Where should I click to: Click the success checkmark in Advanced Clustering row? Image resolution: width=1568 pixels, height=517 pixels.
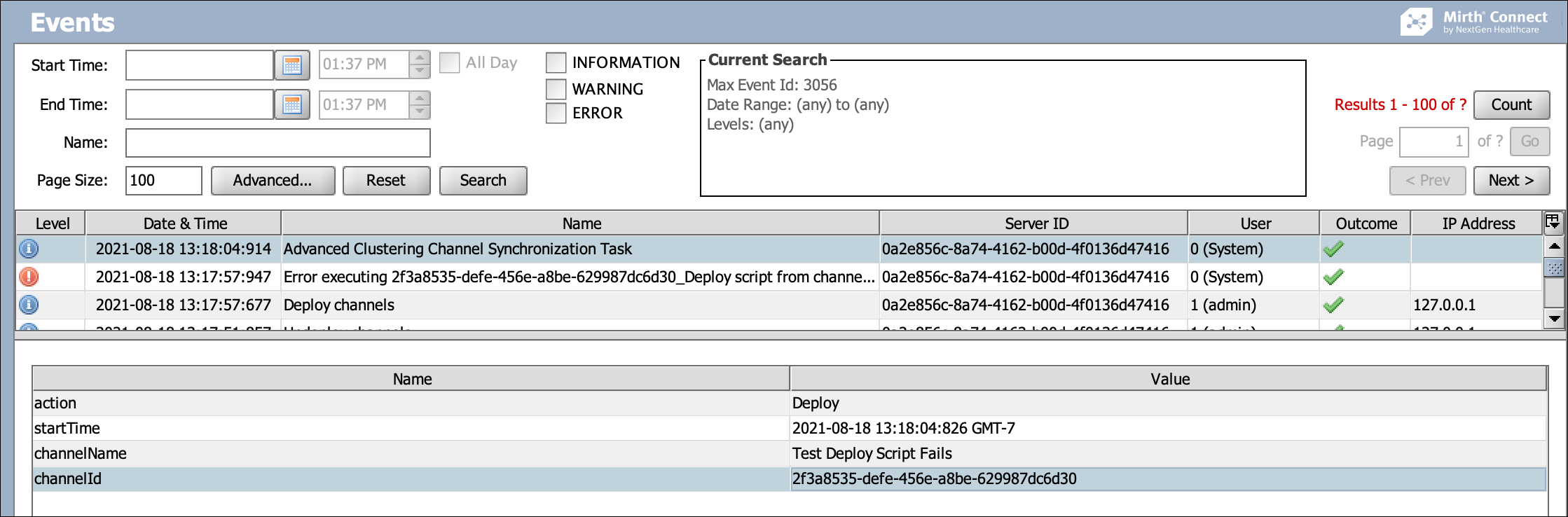(x=1333, y=249)
